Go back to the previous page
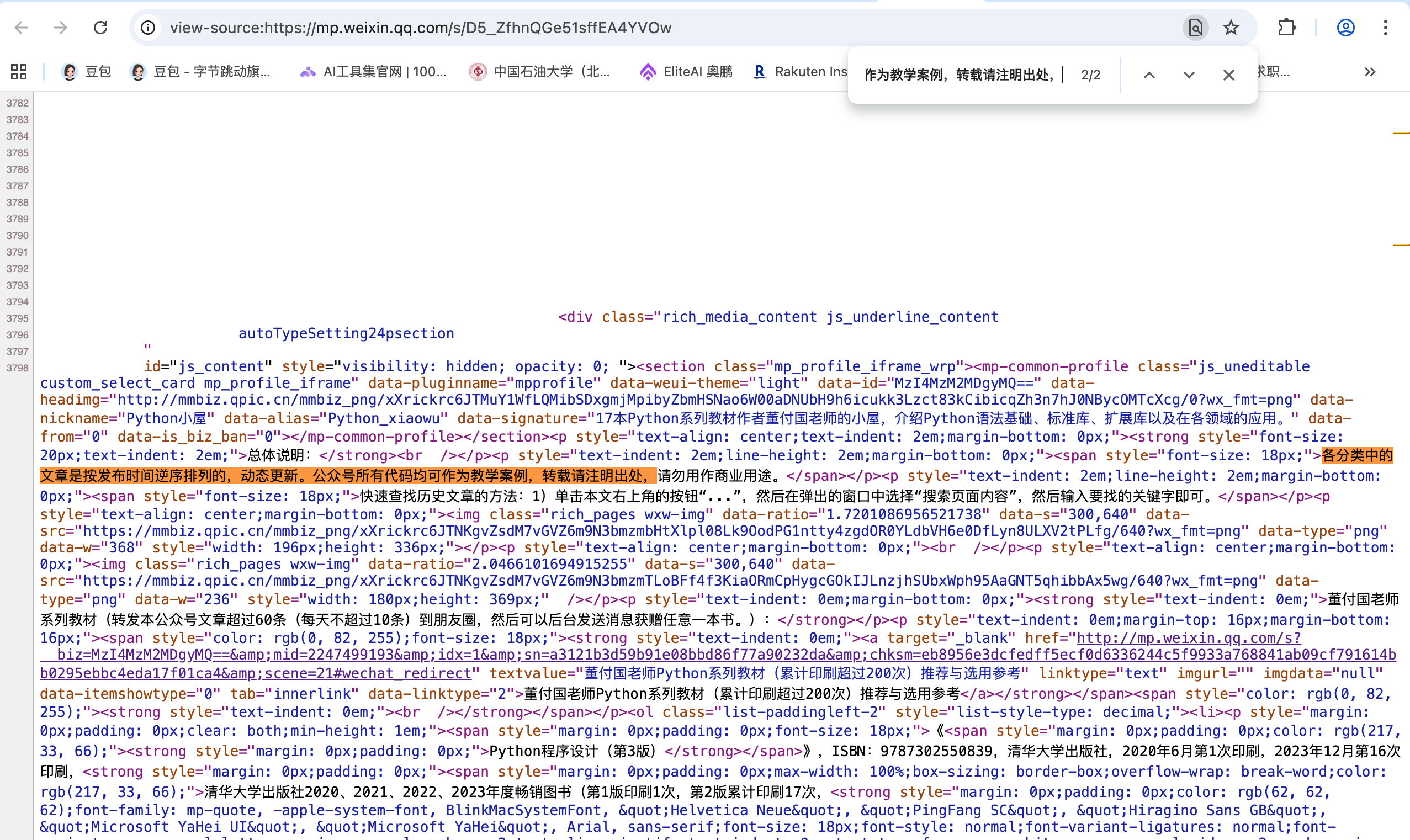 22,28
